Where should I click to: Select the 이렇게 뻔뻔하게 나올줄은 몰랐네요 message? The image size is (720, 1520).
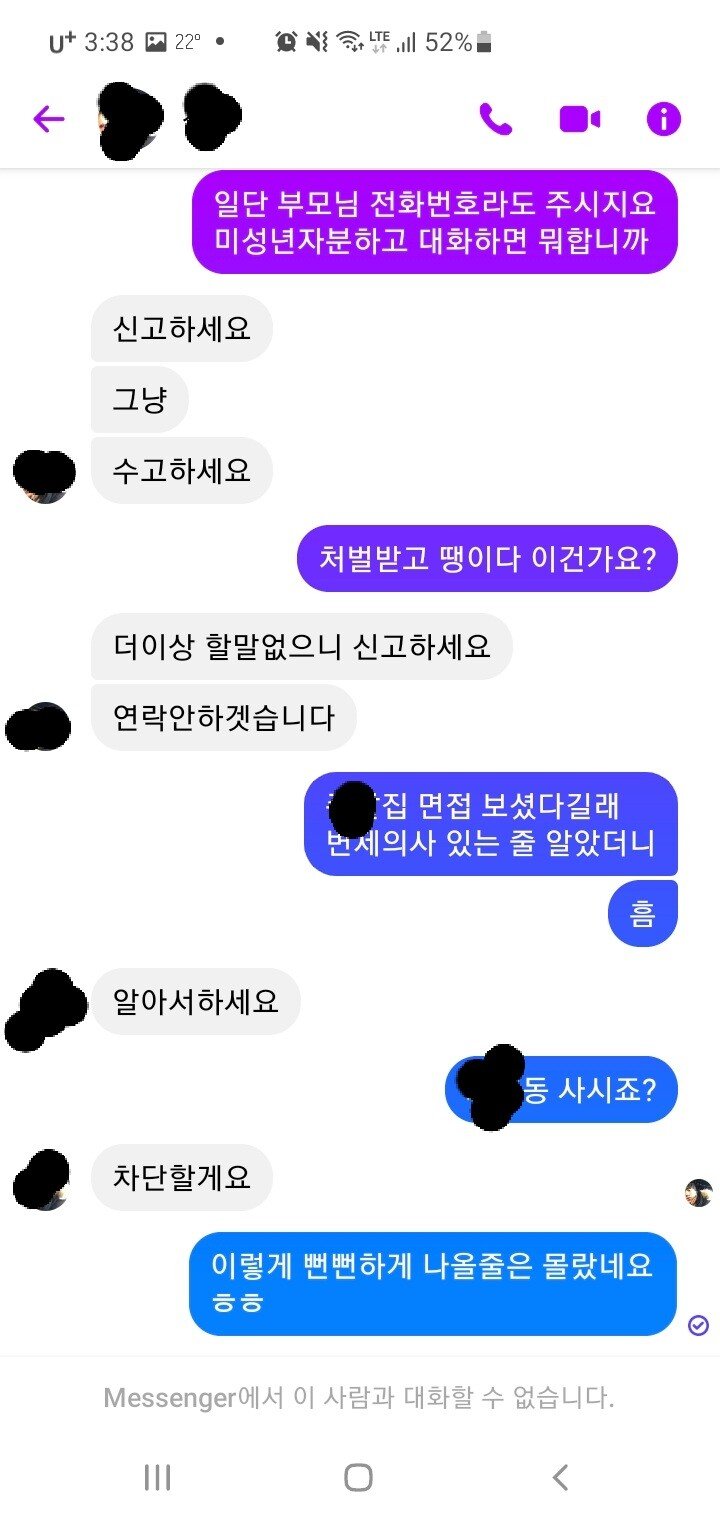tap(433, 1283)
